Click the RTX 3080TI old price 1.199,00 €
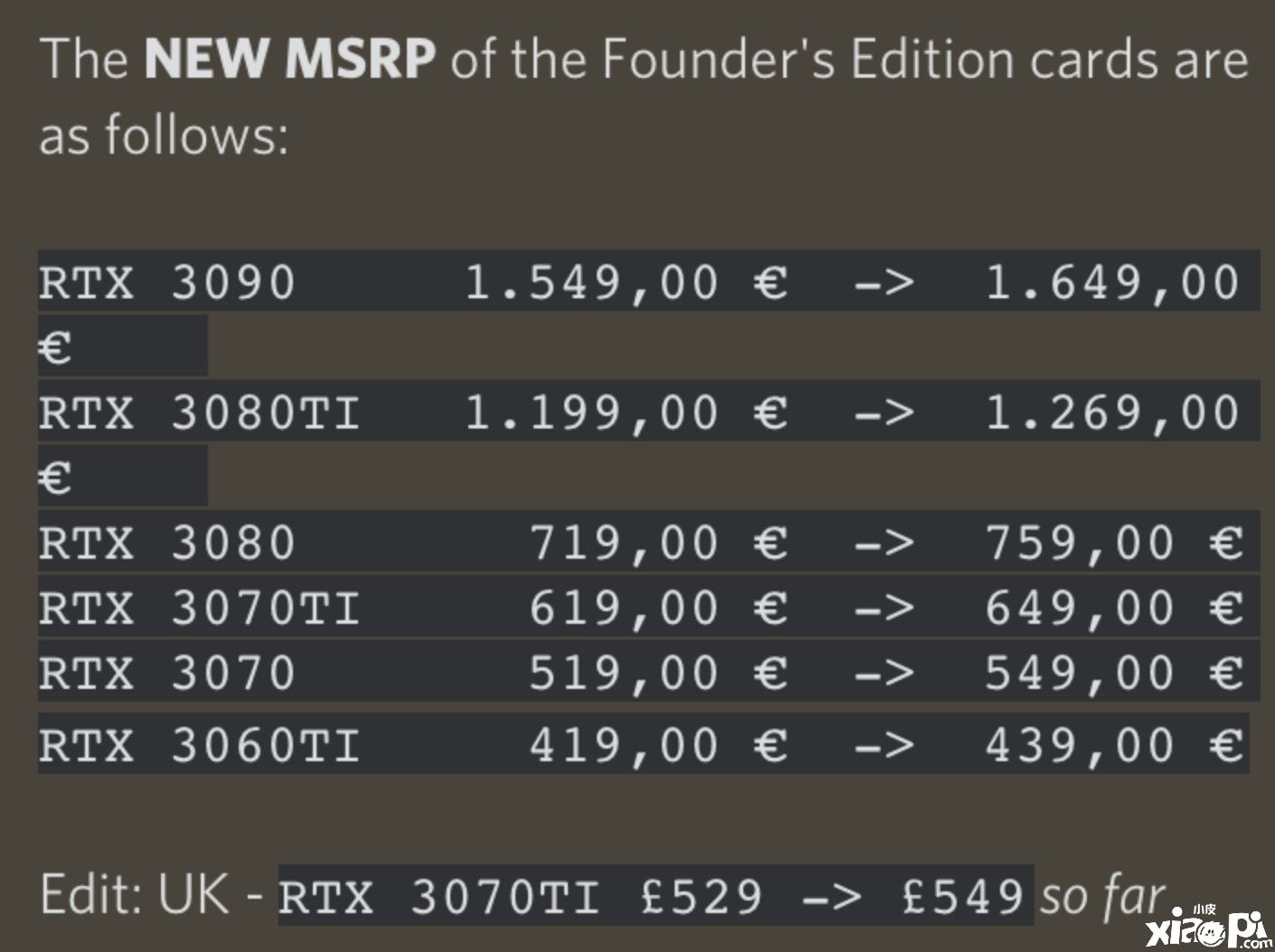 coord(626,412)
